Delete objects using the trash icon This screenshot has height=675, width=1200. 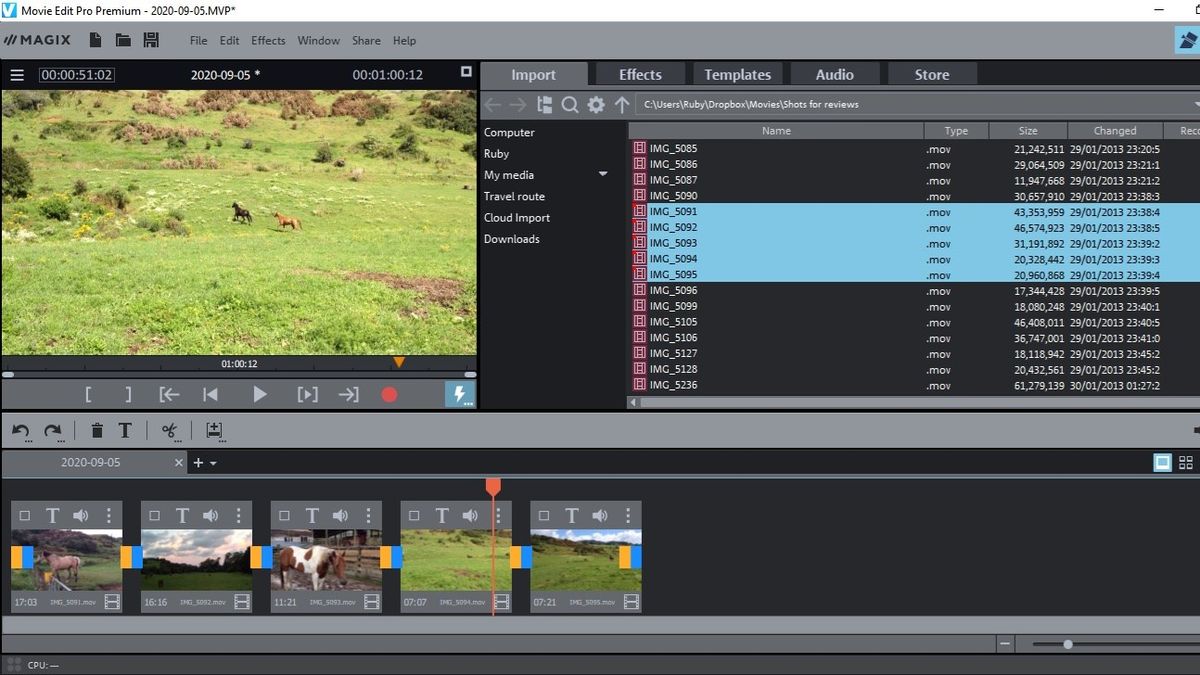tap(96, 430)
